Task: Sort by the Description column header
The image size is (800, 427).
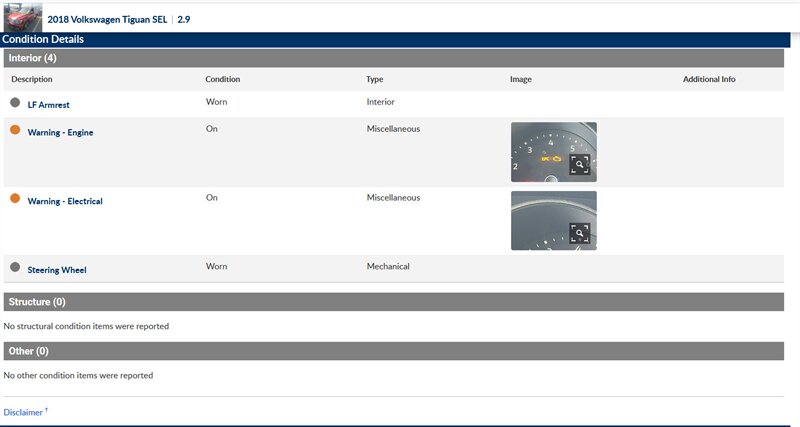Action: click(32, 79)
